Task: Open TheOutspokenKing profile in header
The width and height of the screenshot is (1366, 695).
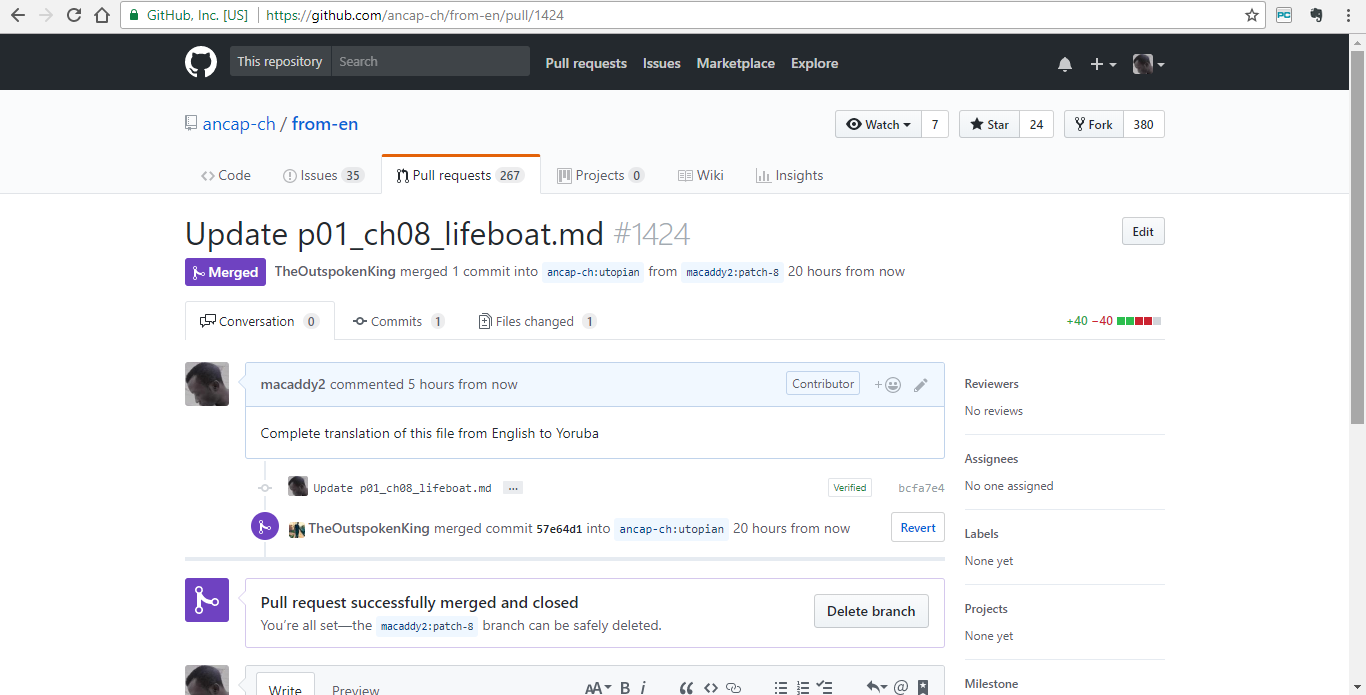Action: (335, 271)
